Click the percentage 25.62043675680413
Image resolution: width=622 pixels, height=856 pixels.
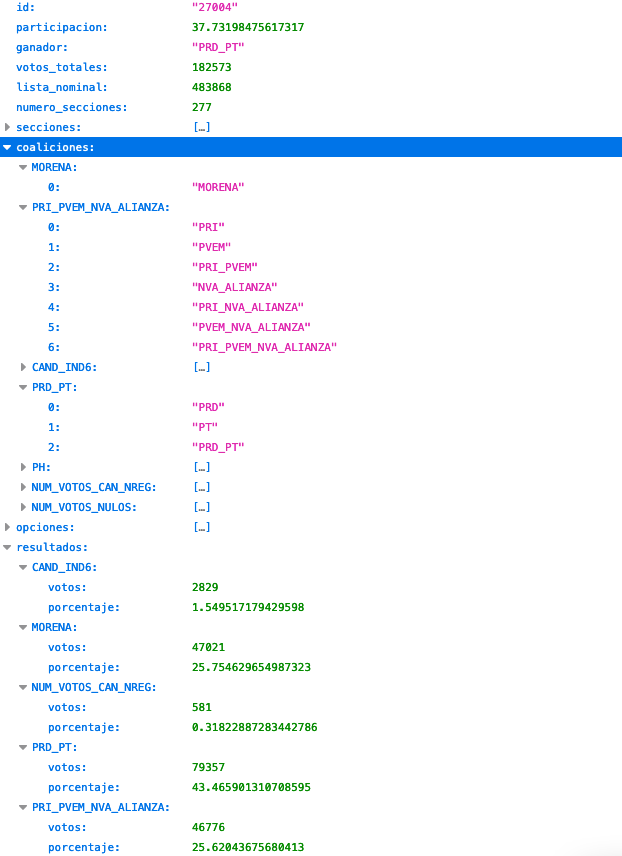[248, 847]
